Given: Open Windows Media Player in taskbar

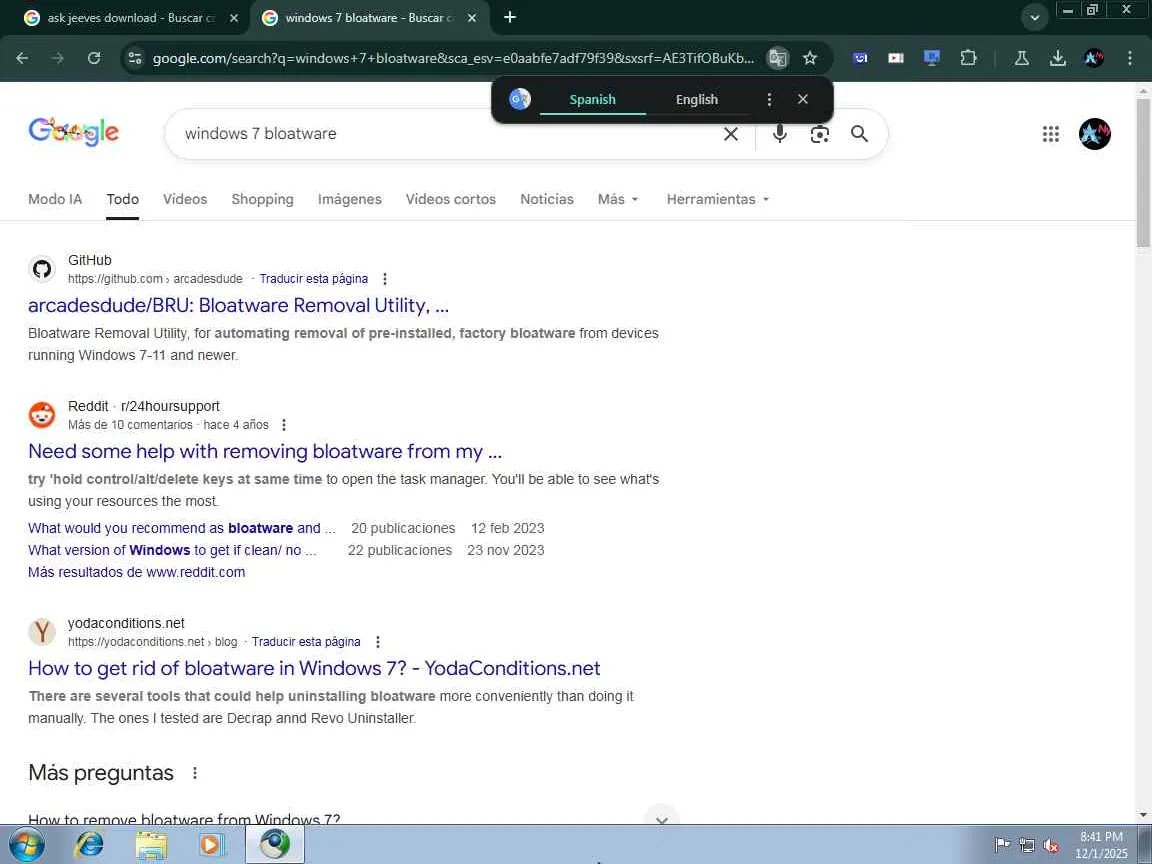Looking at the screenshot, I should tap(212, 845).
